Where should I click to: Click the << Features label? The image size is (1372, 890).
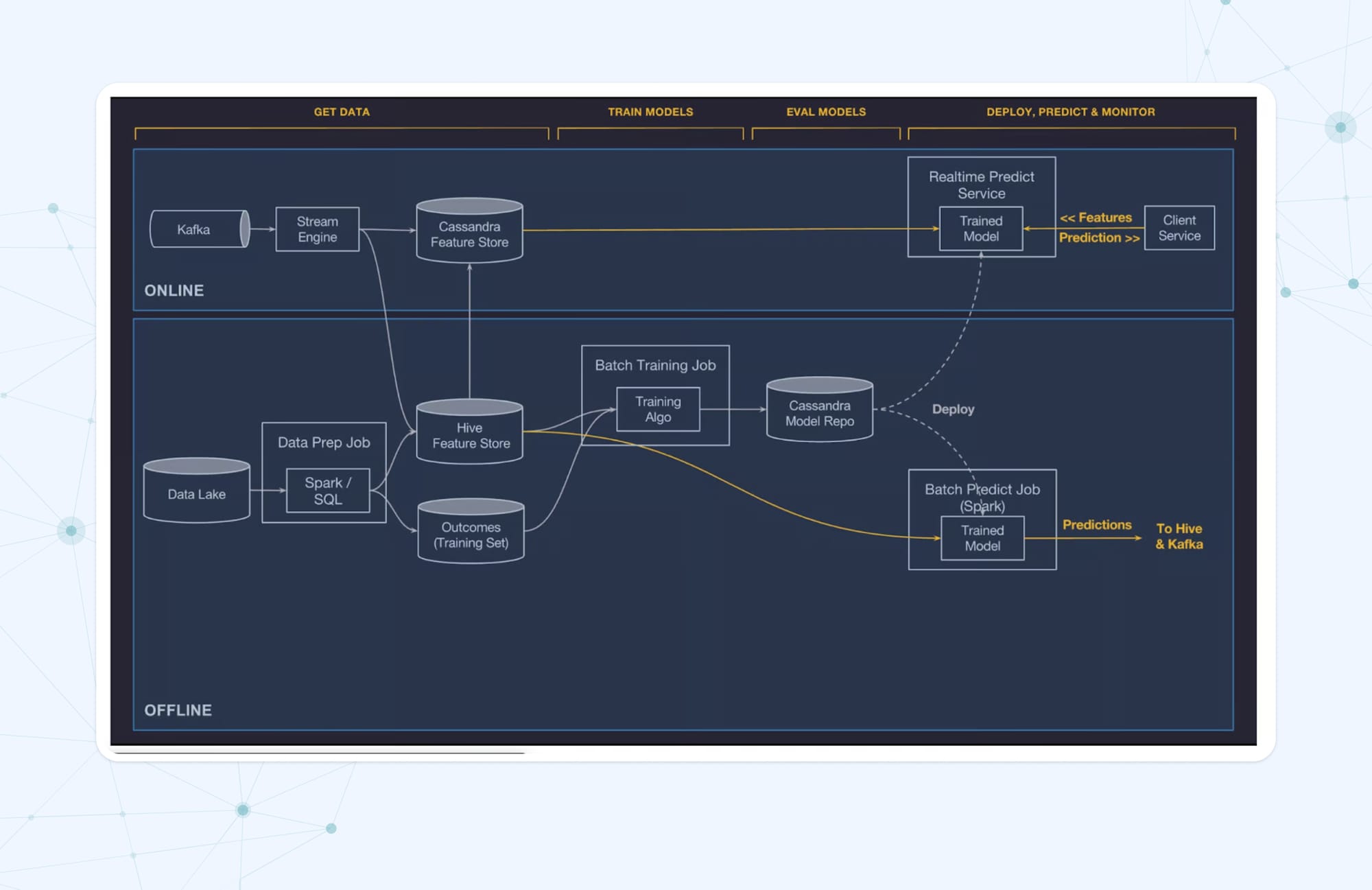pos(1096,218)
